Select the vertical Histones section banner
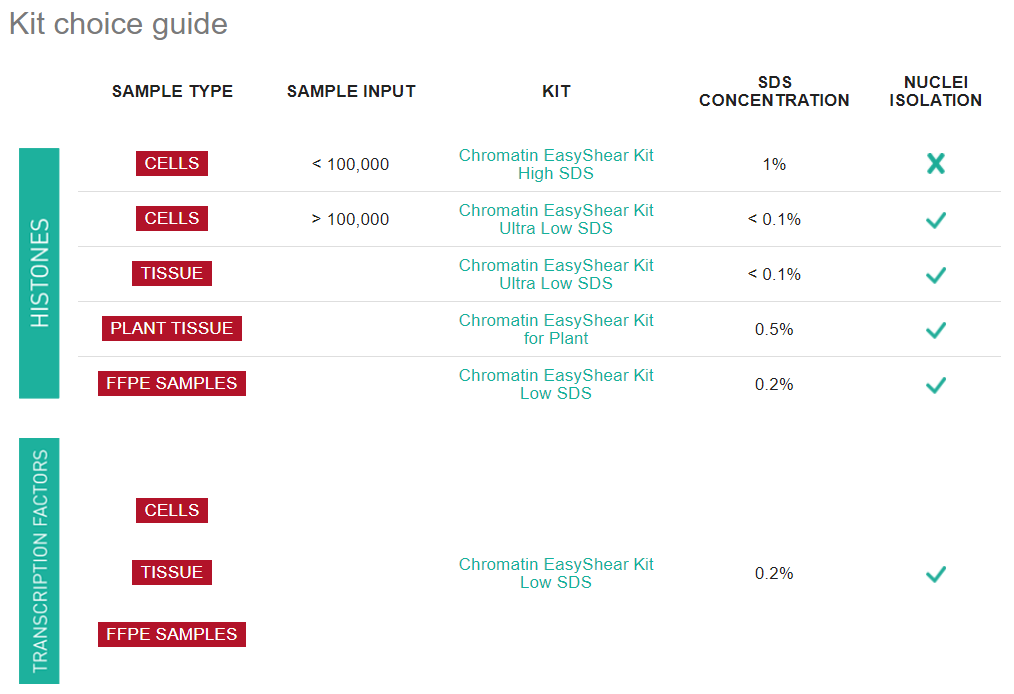 39,273
